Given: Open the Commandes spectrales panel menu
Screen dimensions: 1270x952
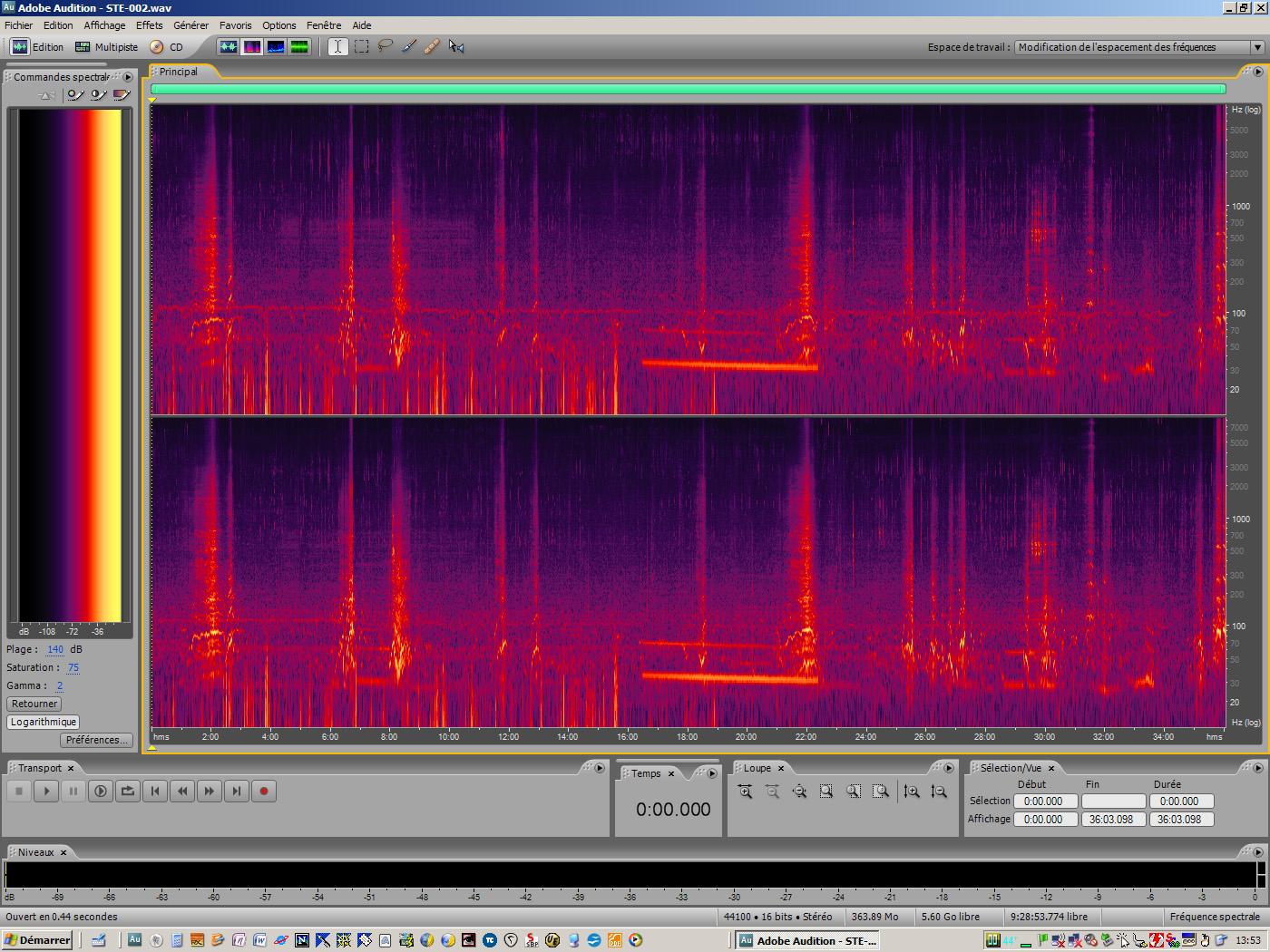Looking at the screenshot, I should click(128, 77).
